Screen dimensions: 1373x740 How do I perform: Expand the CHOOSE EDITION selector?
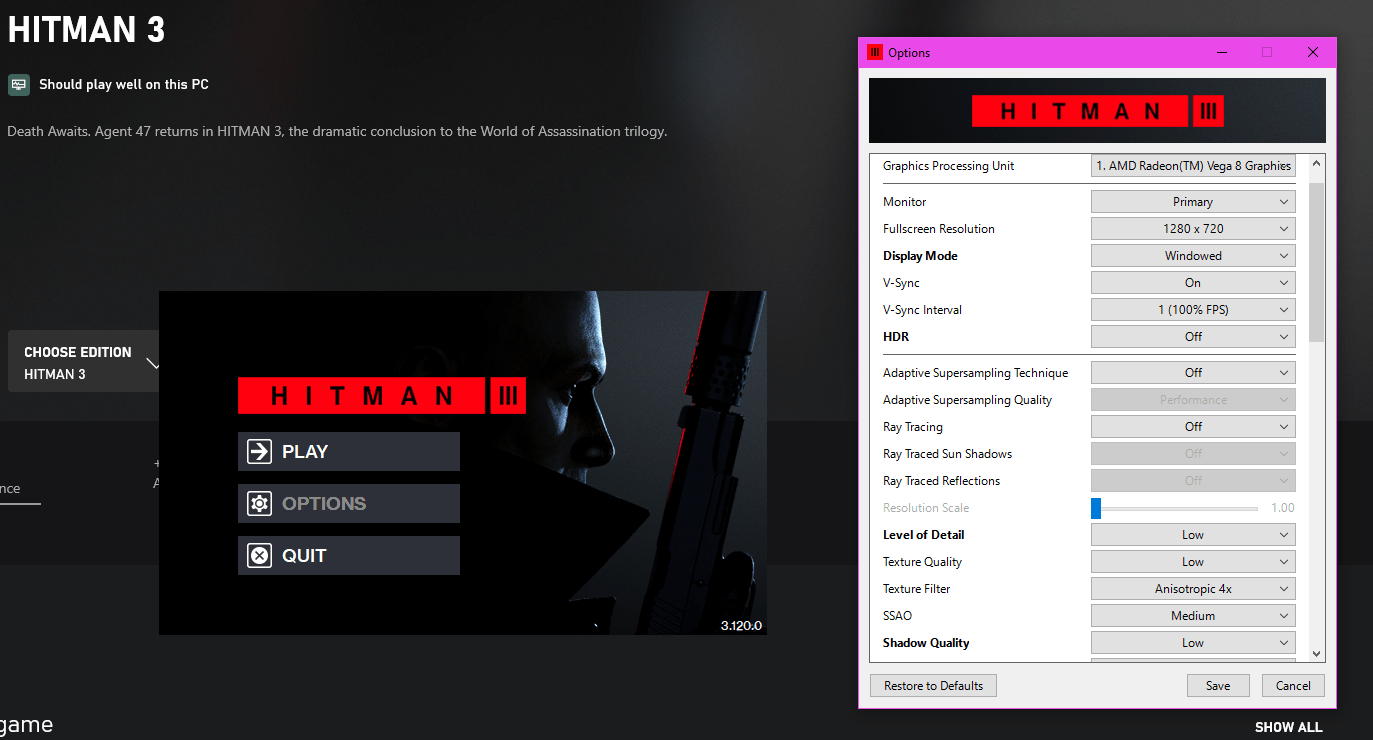84,362
